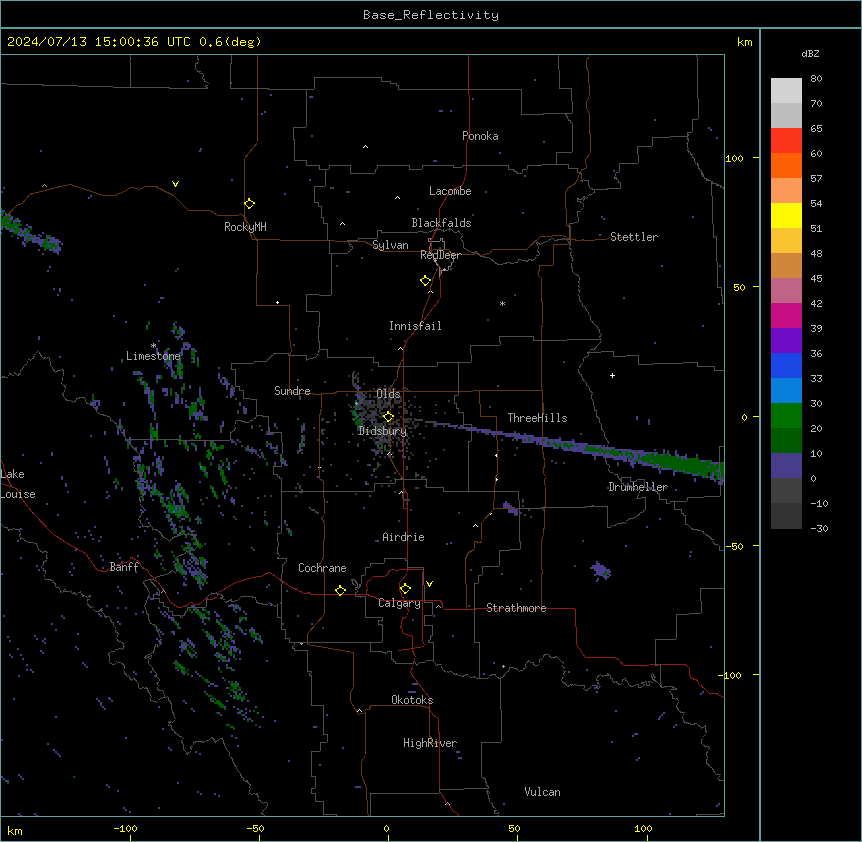The width and height of the screenshot is (862, 842).
Task: Click the Stettler town label
Action: tap(633, 237)
